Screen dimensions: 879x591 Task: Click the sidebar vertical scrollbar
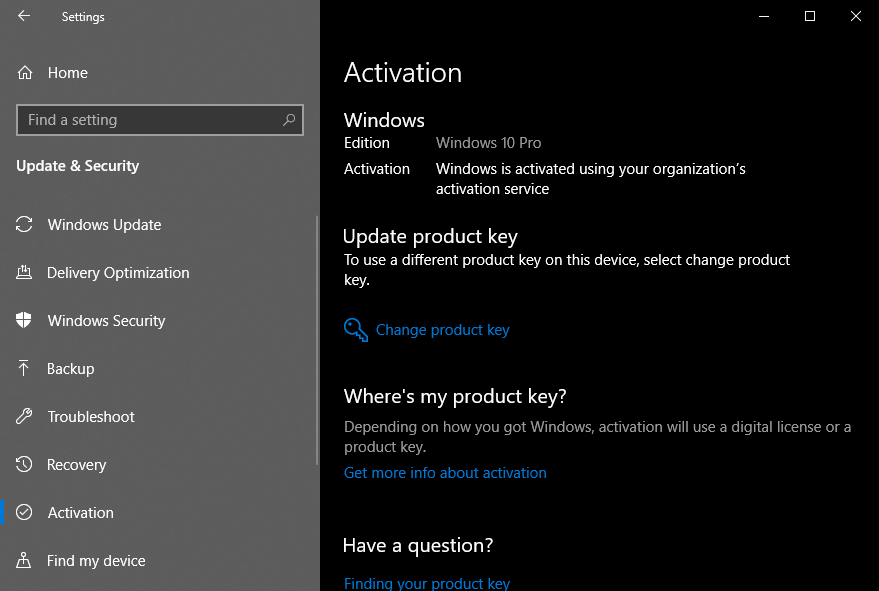(x=317, y=340)
